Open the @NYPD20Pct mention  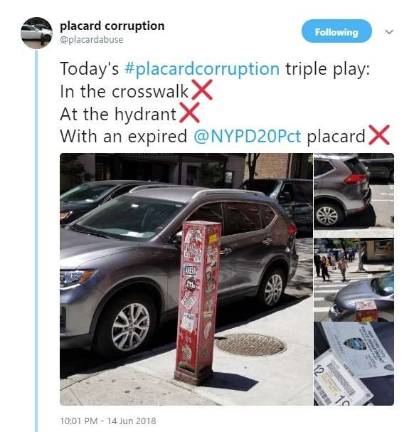(x=247, y=136)
